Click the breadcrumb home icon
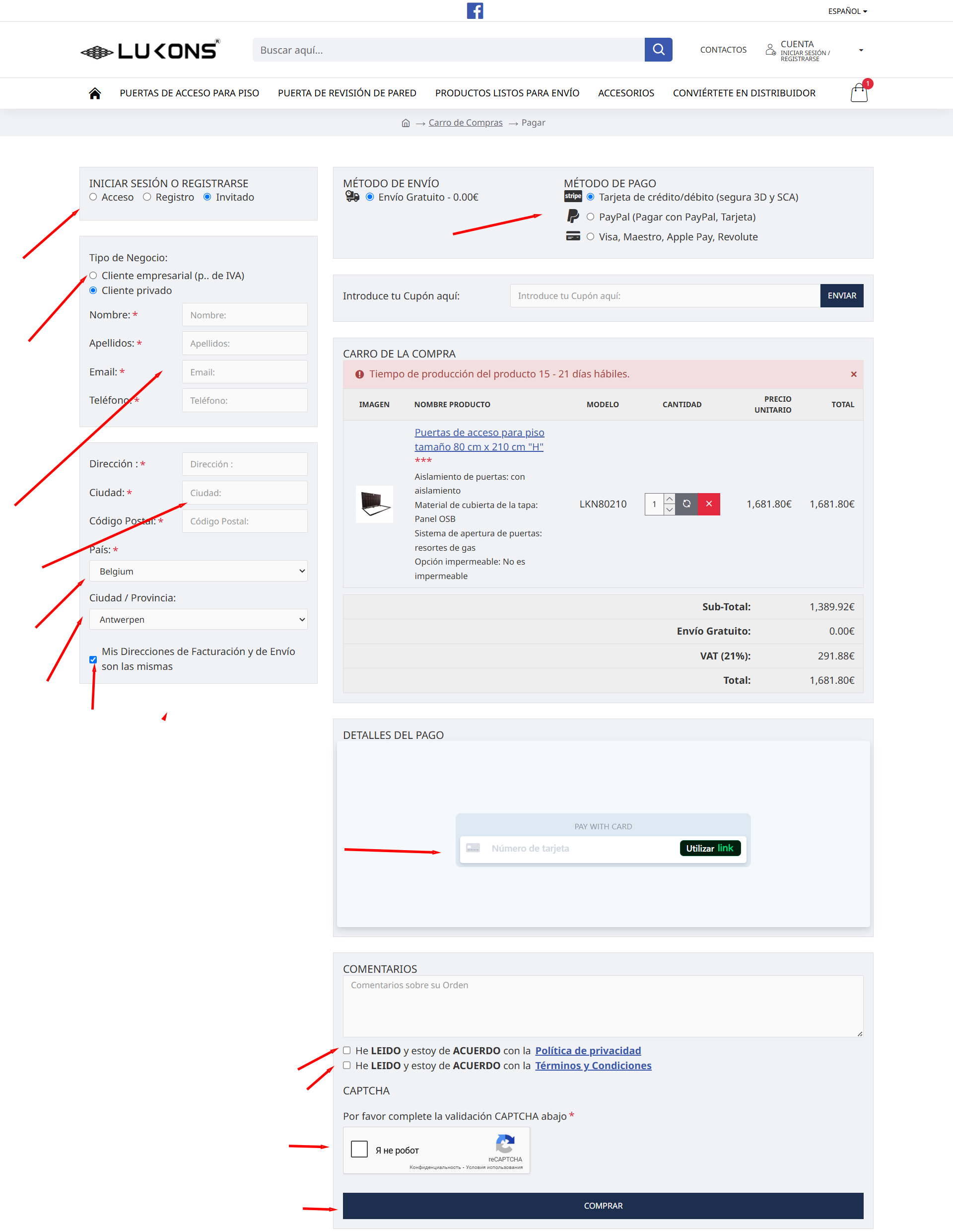The image size is (953, 1232). pos(406,123)
